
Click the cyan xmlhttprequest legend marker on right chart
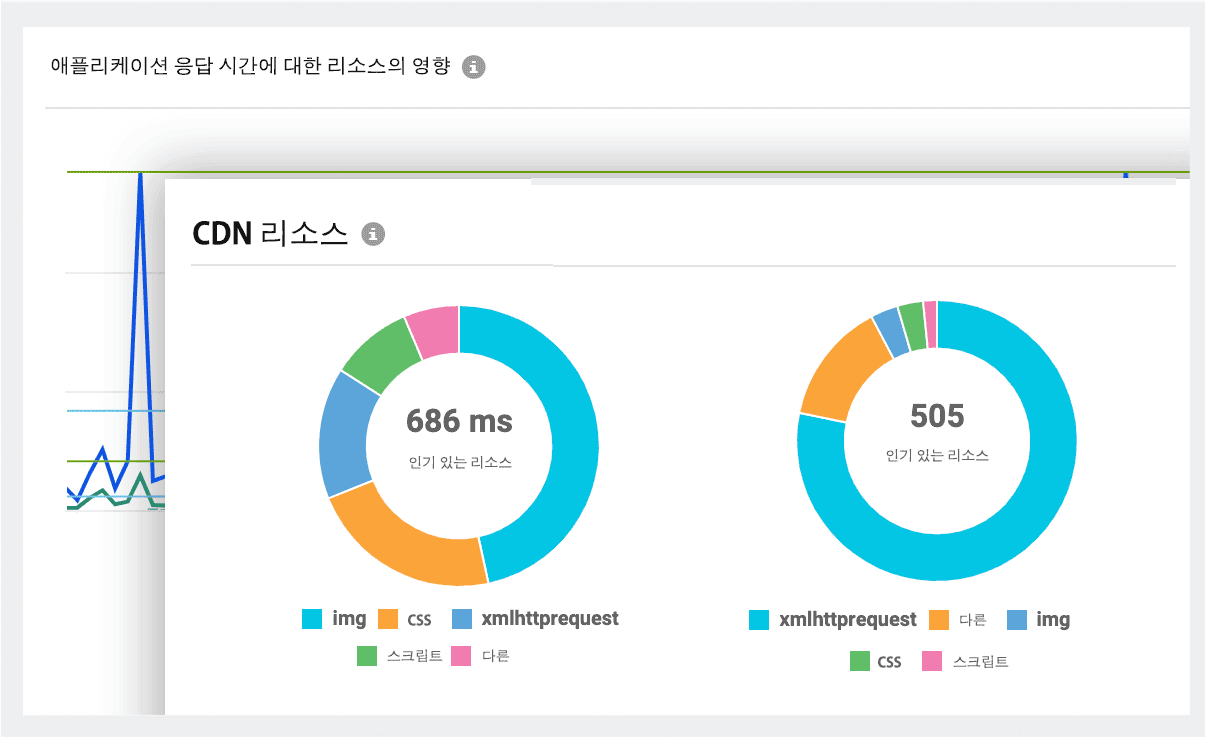point(758,620)
